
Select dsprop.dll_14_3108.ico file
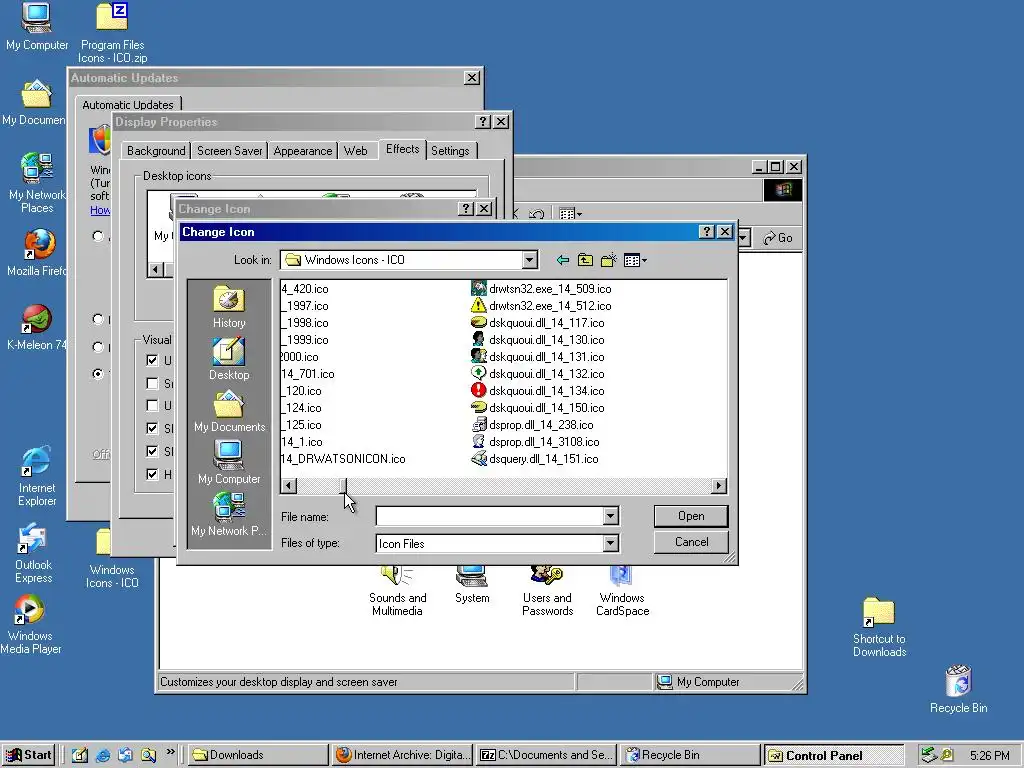pyautogui.click(x=536, y=441)
